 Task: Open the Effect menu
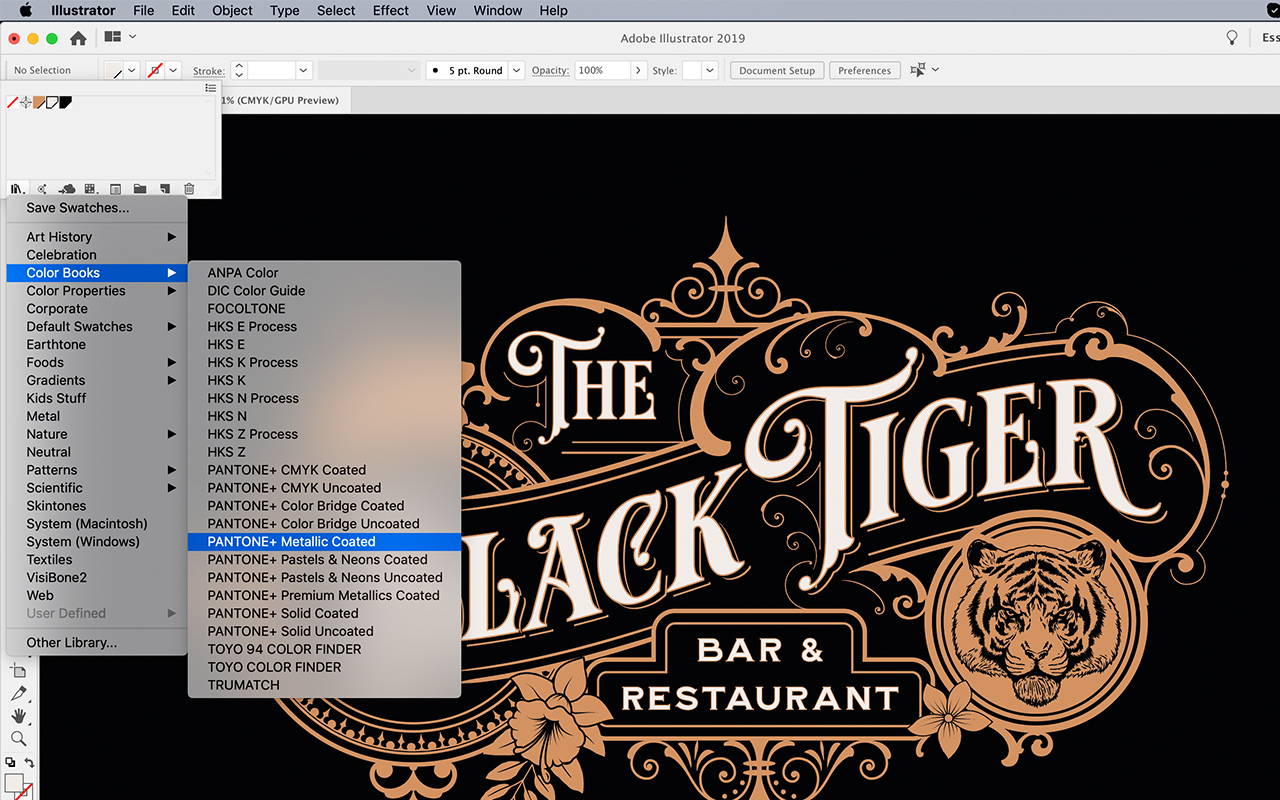[x=391, y=11]
